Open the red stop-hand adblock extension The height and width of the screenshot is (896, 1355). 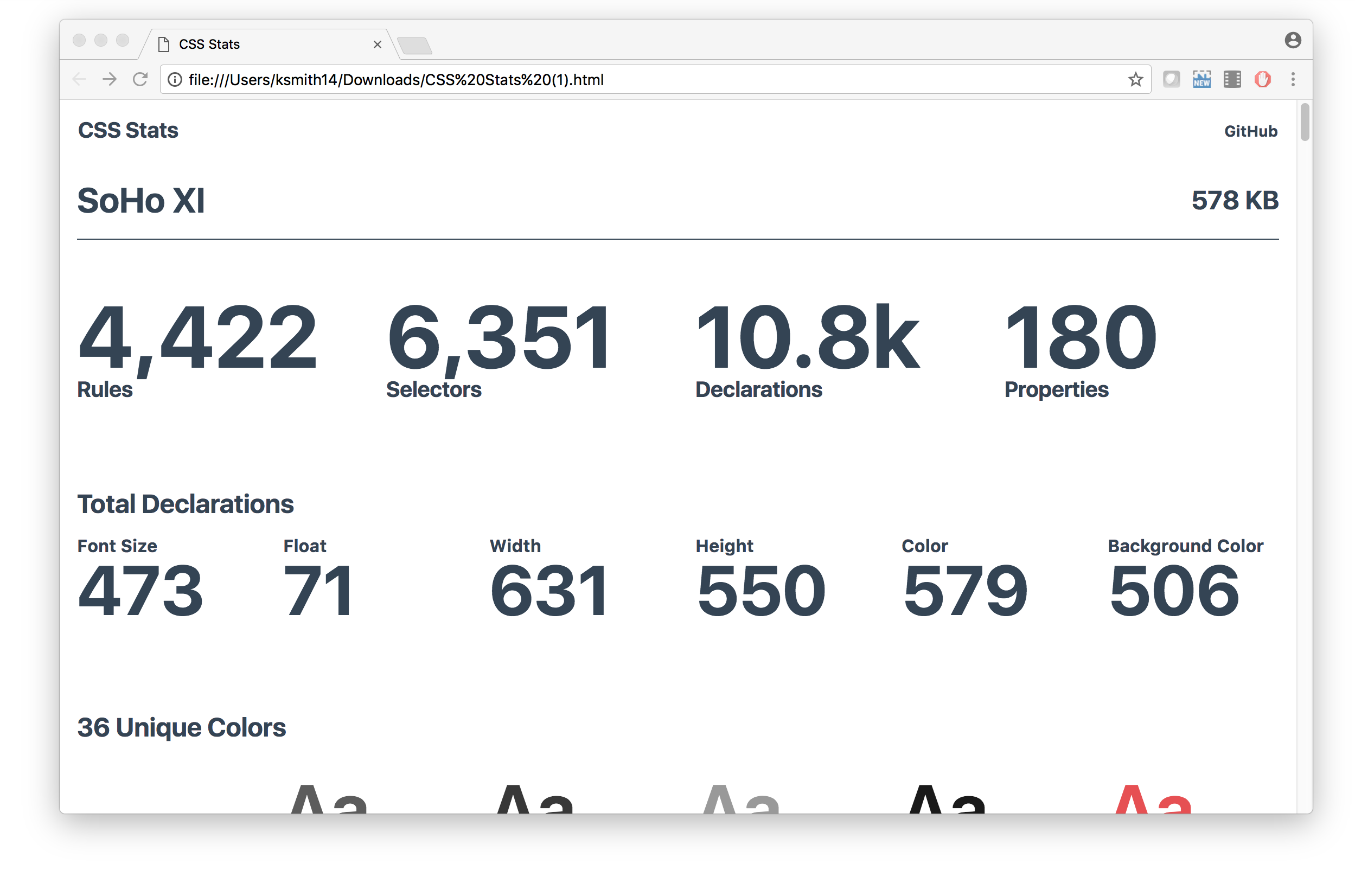pos(1262,79)
